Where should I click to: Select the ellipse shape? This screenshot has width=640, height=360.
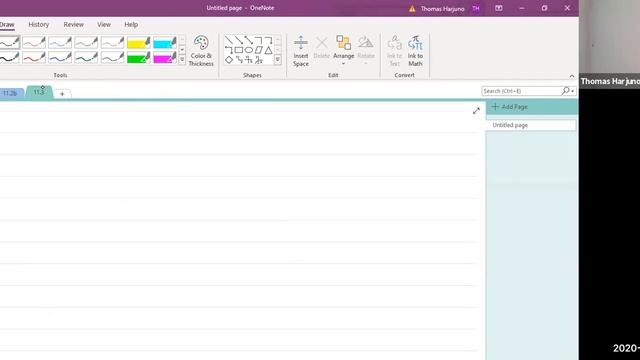coord(249,50)
